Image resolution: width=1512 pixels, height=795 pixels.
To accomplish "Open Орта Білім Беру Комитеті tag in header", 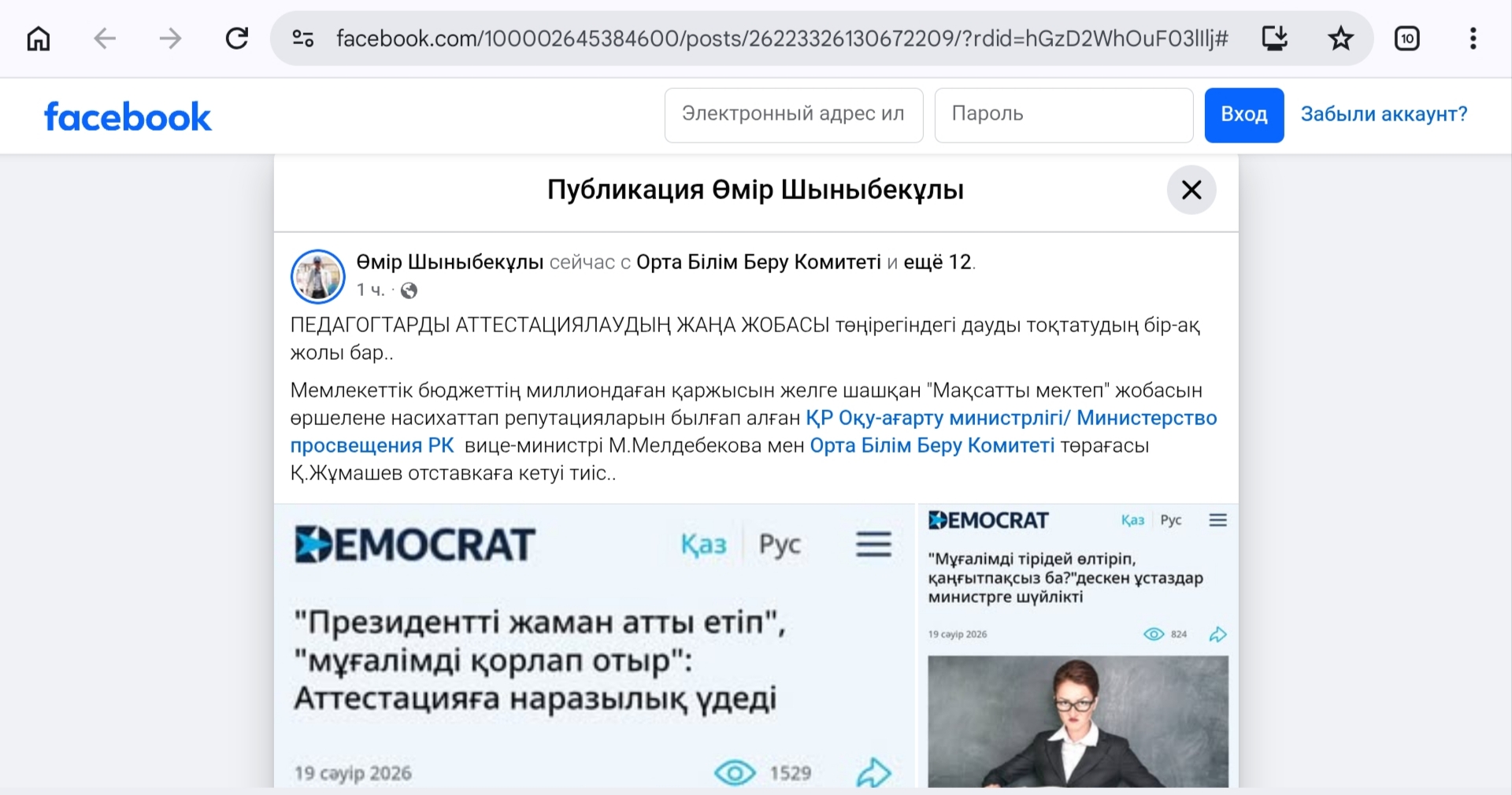I will click(x=758, y=262).
